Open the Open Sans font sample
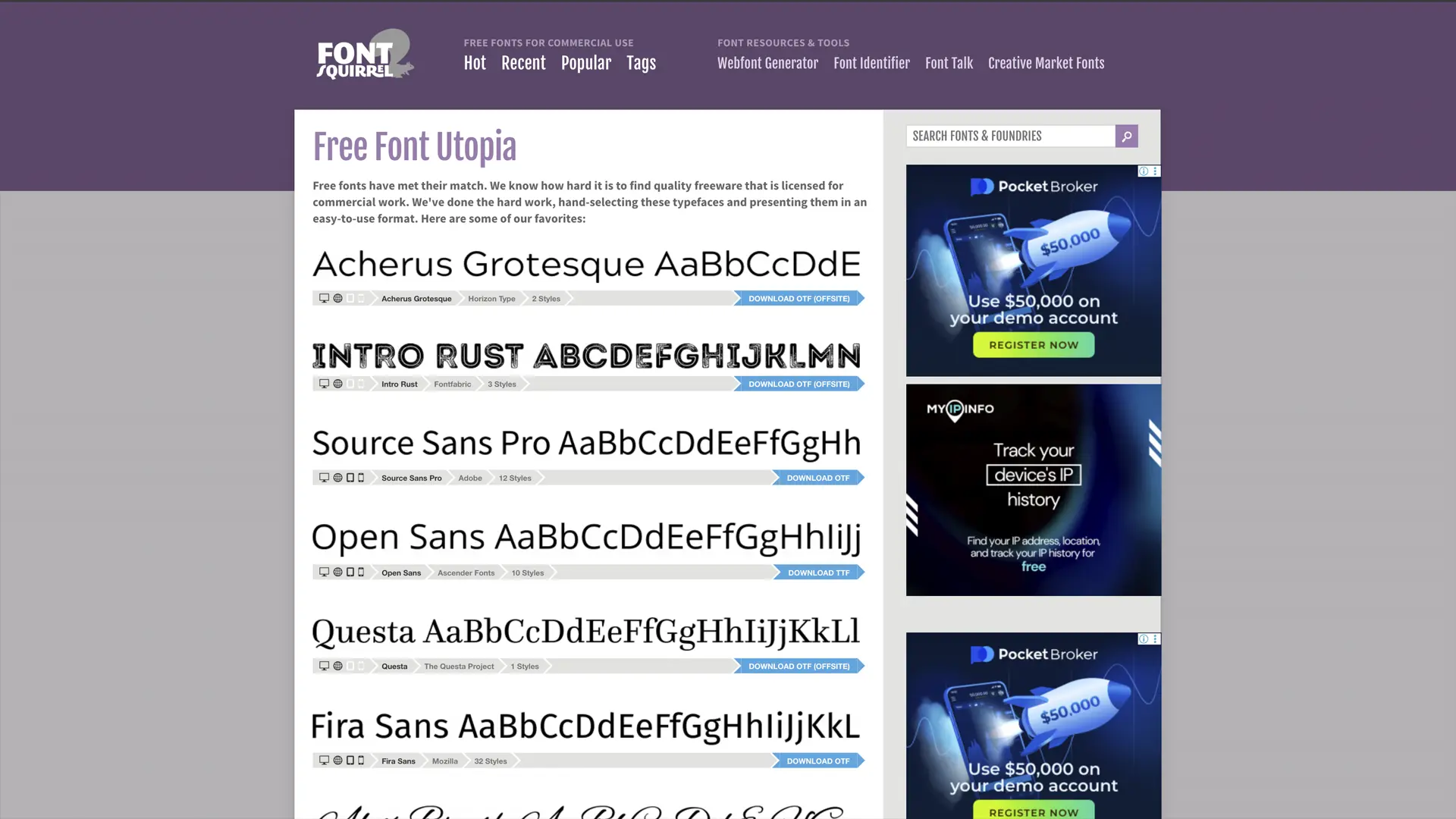Image resolution: width=1456 pixels, height=819 pixels. pyautogui.click(x=587, y=538)
